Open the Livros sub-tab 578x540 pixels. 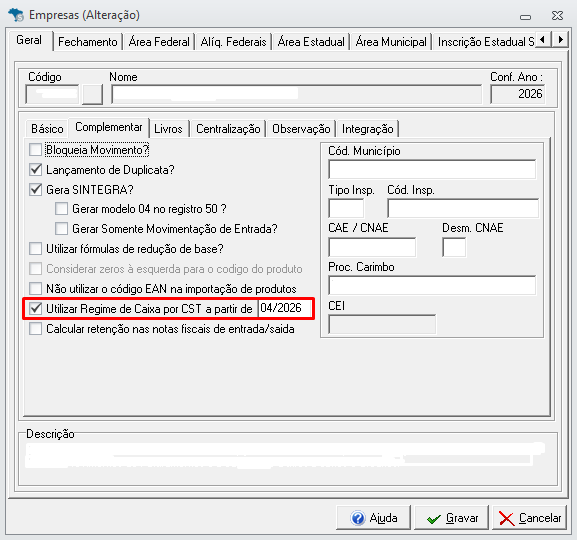[x=168, y=129]
